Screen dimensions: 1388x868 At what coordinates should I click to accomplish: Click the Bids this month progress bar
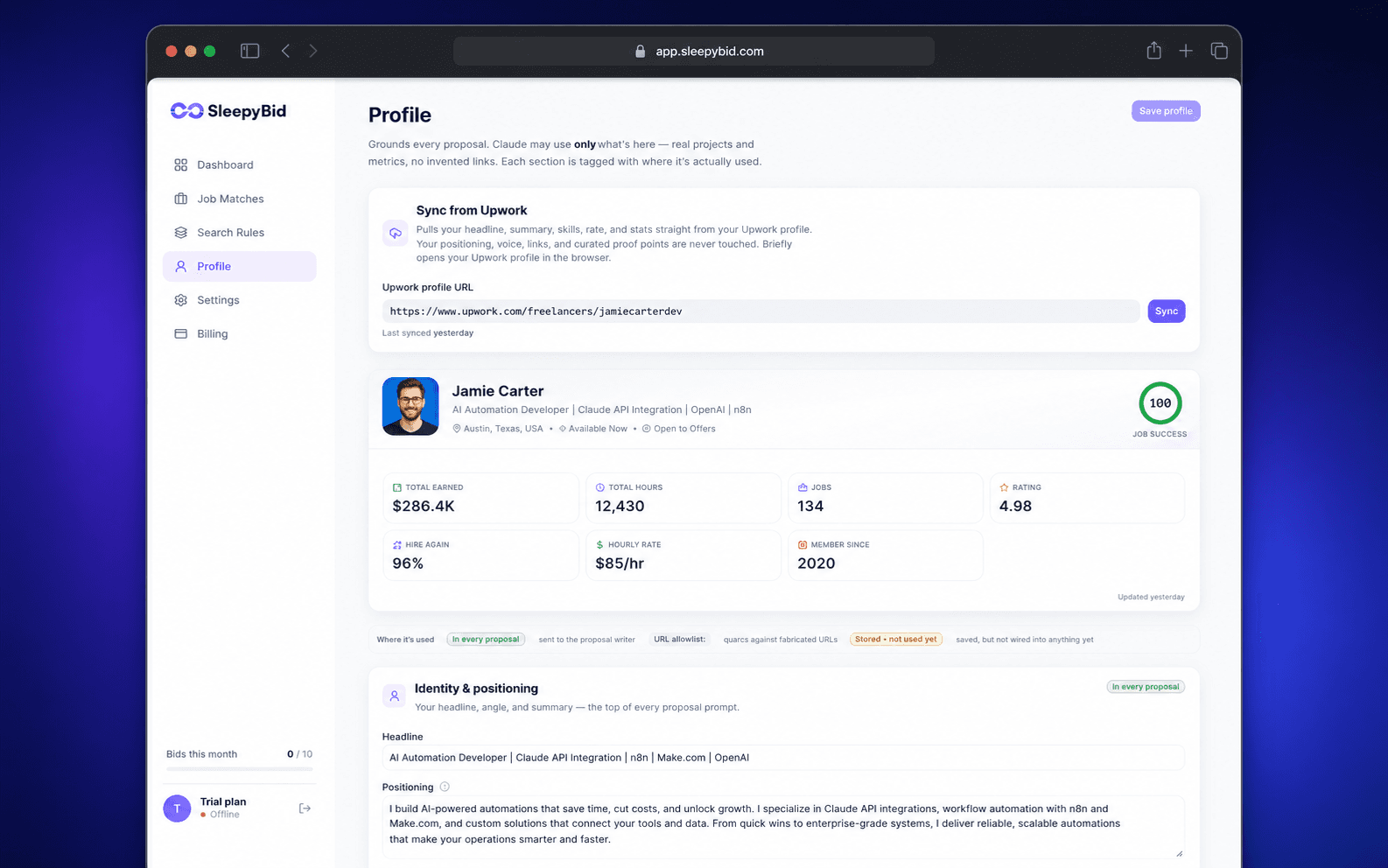coord(239,769)
